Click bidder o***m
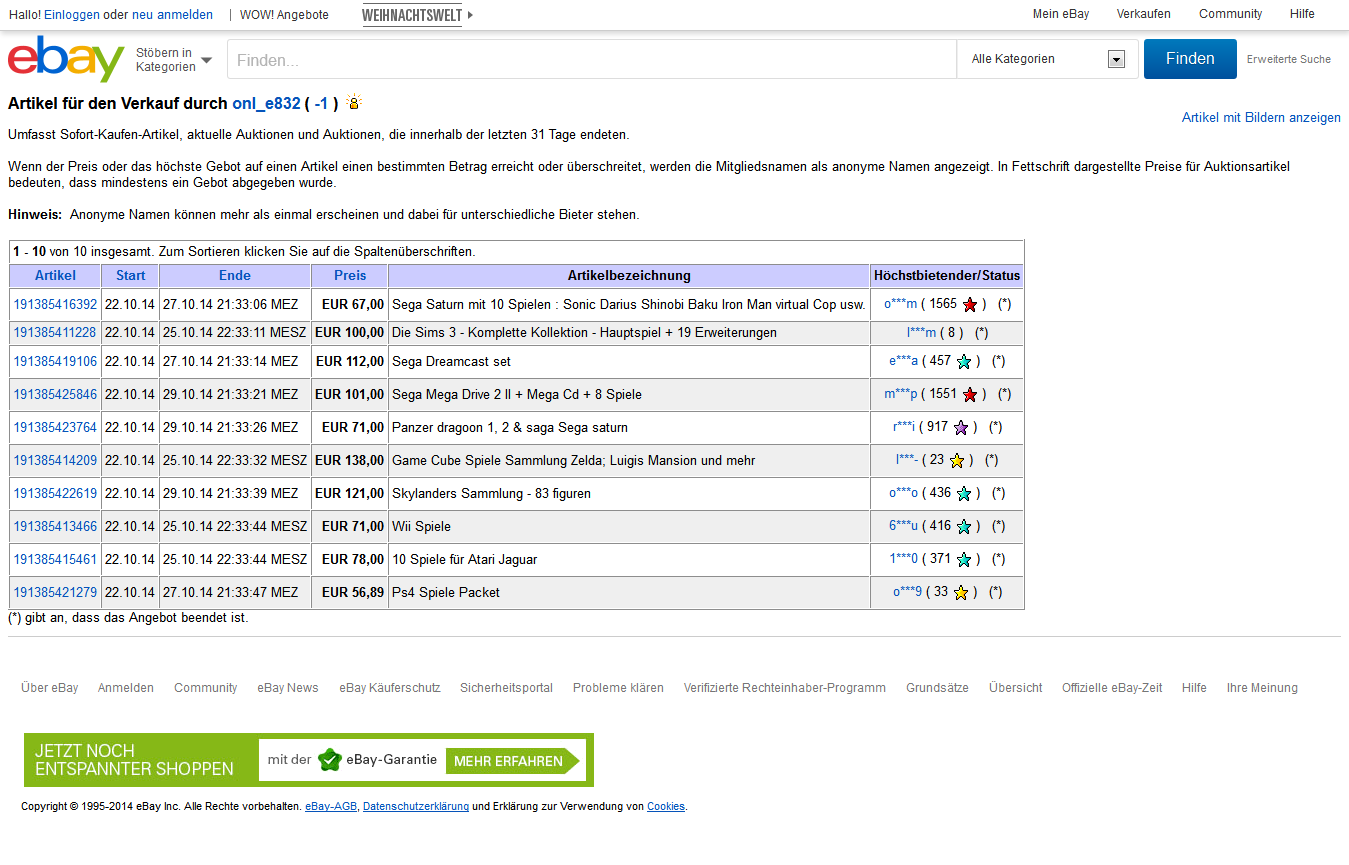 (900, 304)
